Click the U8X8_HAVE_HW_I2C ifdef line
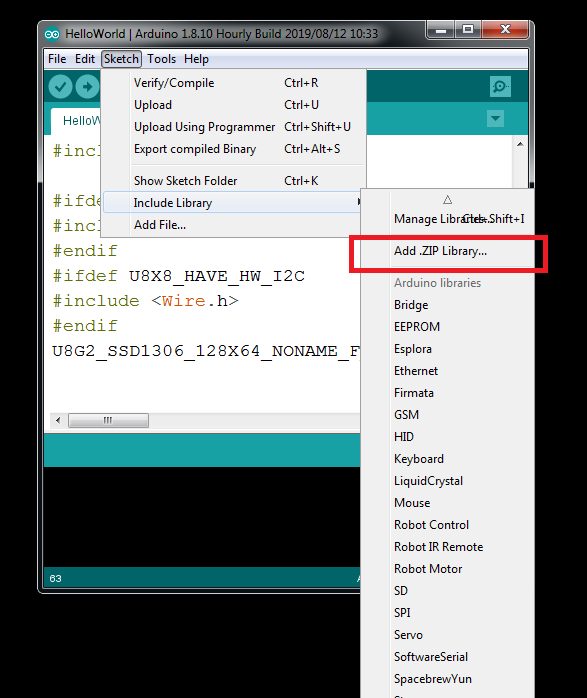The image size is (587, 698). [x=178, y=276]
